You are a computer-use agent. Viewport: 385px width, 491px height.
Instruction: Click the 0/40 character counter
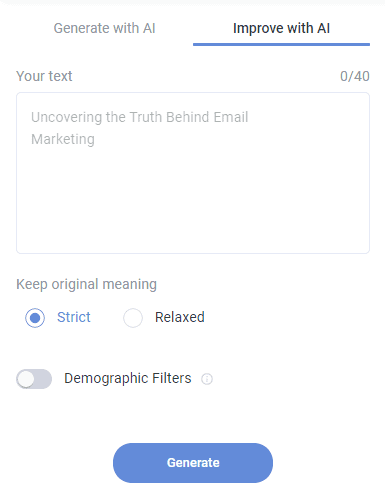tap(355, 76)
